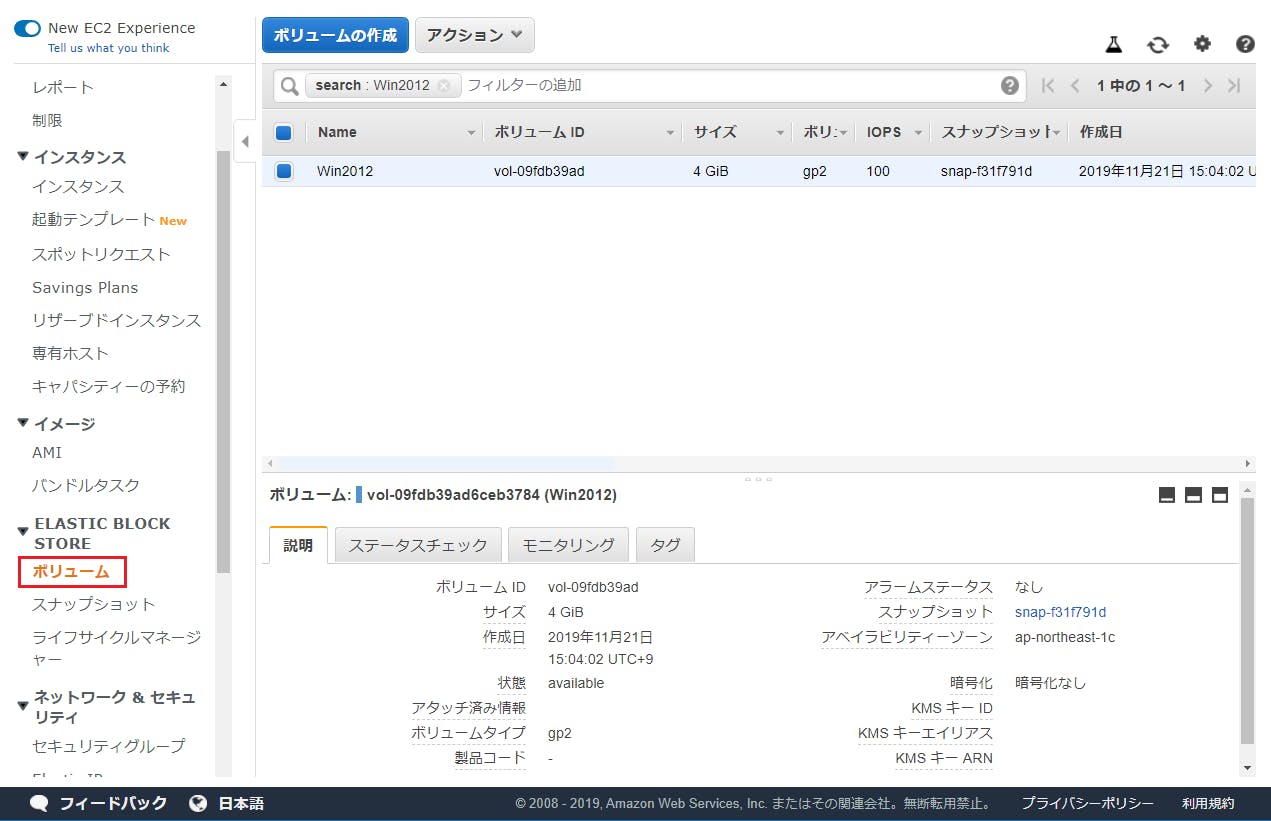Maximize the detail pane layout icon
The width and height of the screenshot is (1271, 821).
[x=1220, y=495]
